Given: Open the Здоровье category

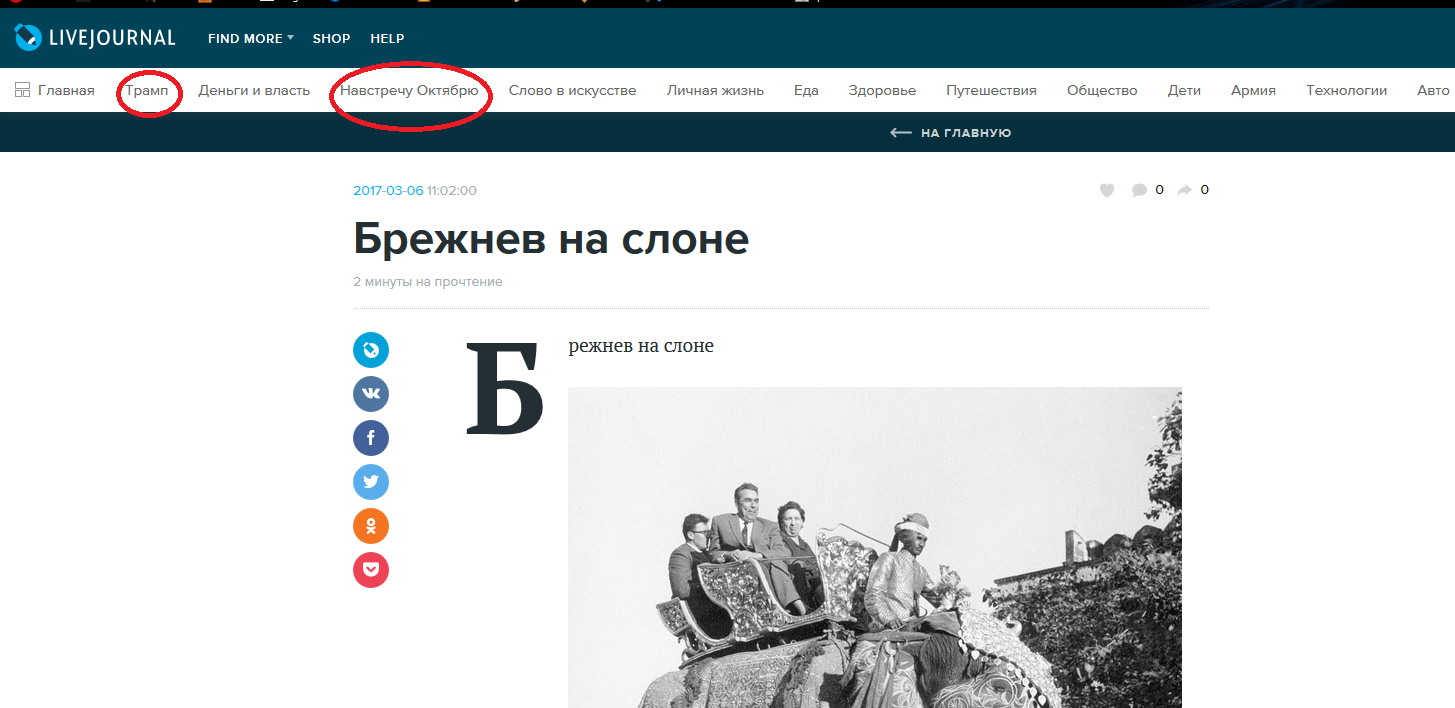Looking at the screenshot, I should (x=882, y=90).
